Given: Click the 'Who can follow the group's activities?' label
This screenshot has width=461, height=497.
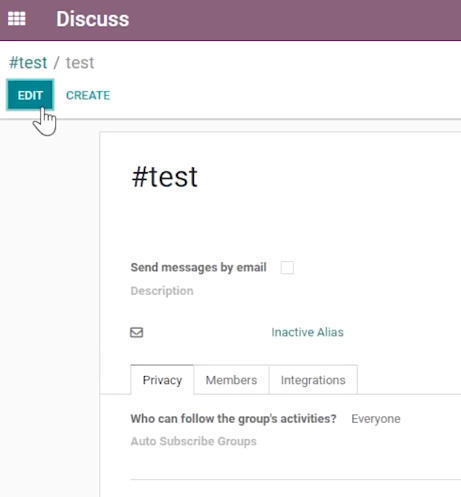Looking at the screenshot, I should (x=233, y=419).
